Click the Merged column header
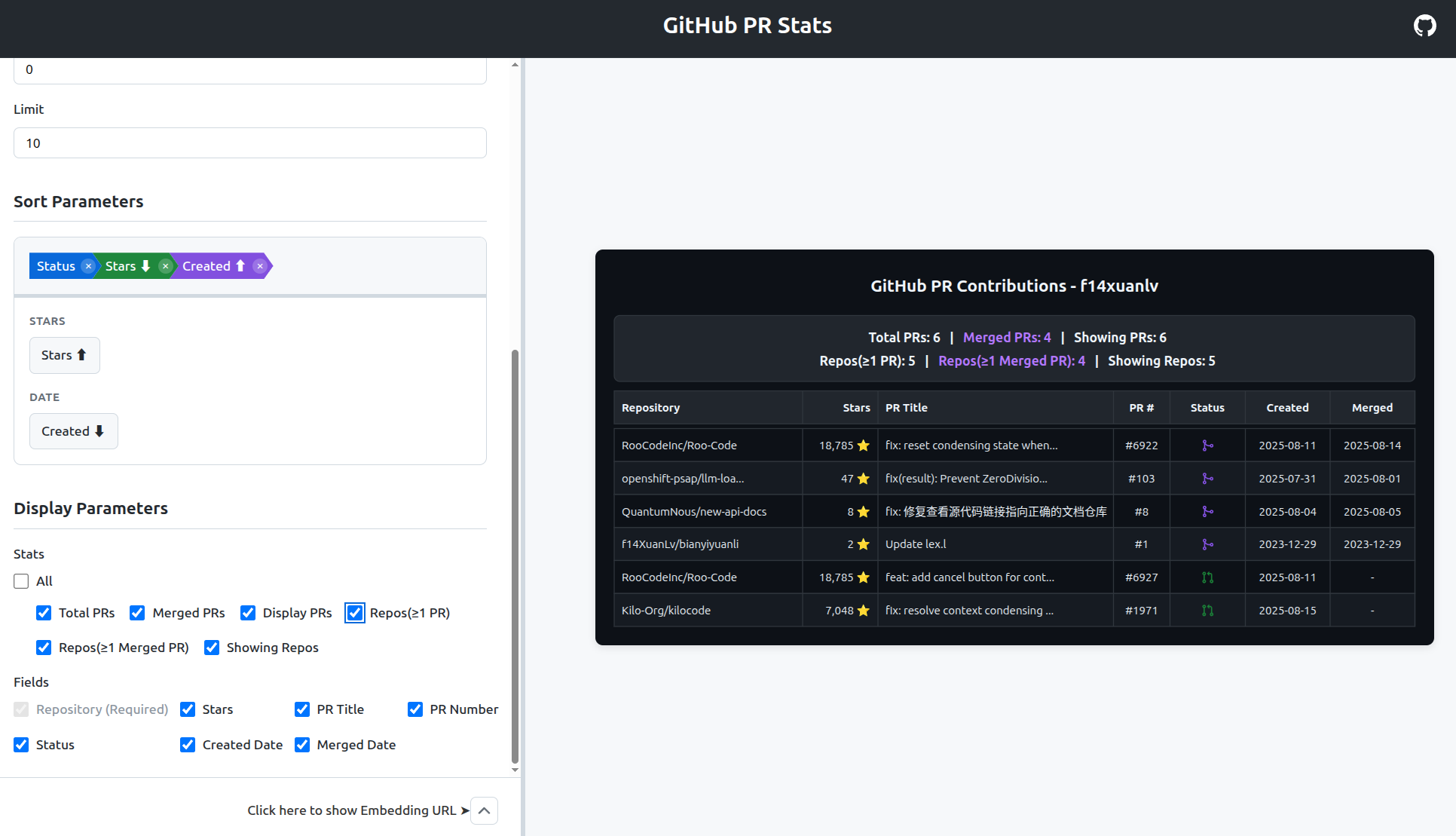1456x836 pixels. click(1372, 408)
